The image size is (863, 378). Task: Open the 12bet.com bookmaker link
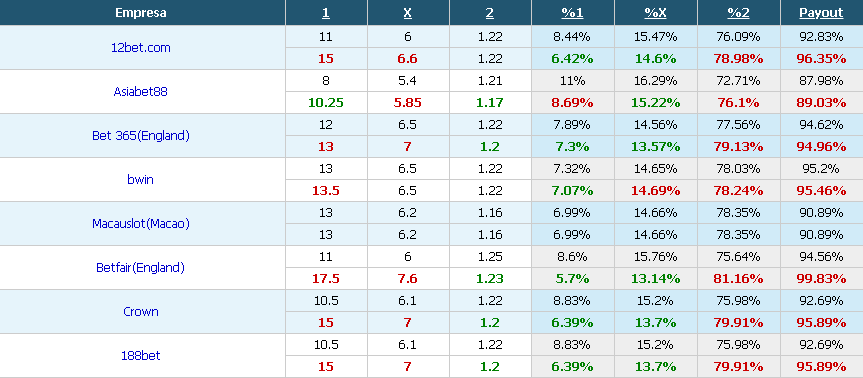coord(141,47)
